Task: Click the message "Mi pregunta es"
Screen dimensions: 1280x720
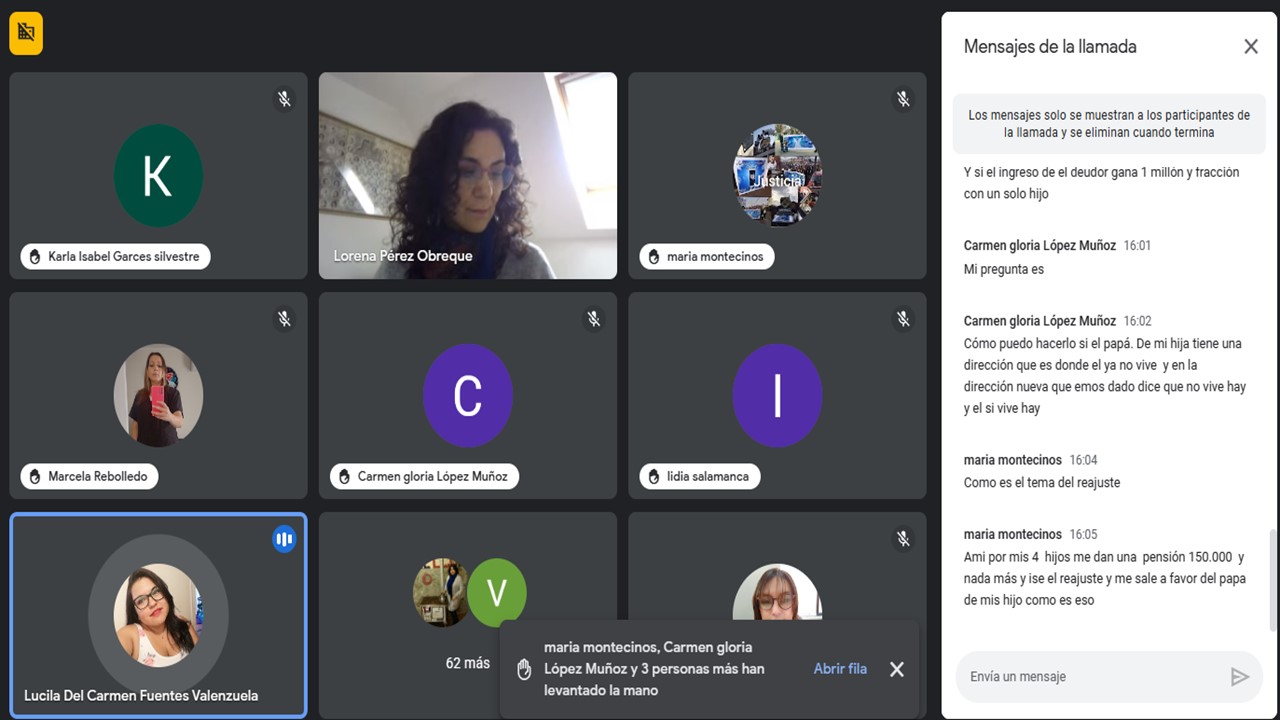Action: point(1004,269)
